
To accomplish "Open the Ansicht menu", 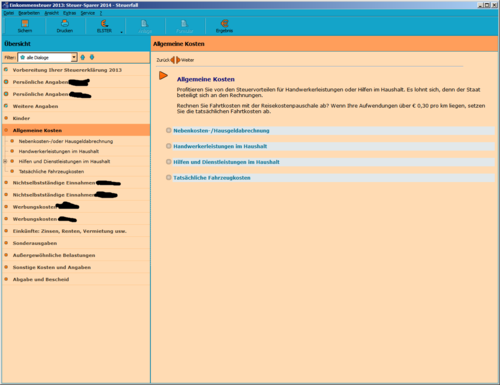I will 52,13.
